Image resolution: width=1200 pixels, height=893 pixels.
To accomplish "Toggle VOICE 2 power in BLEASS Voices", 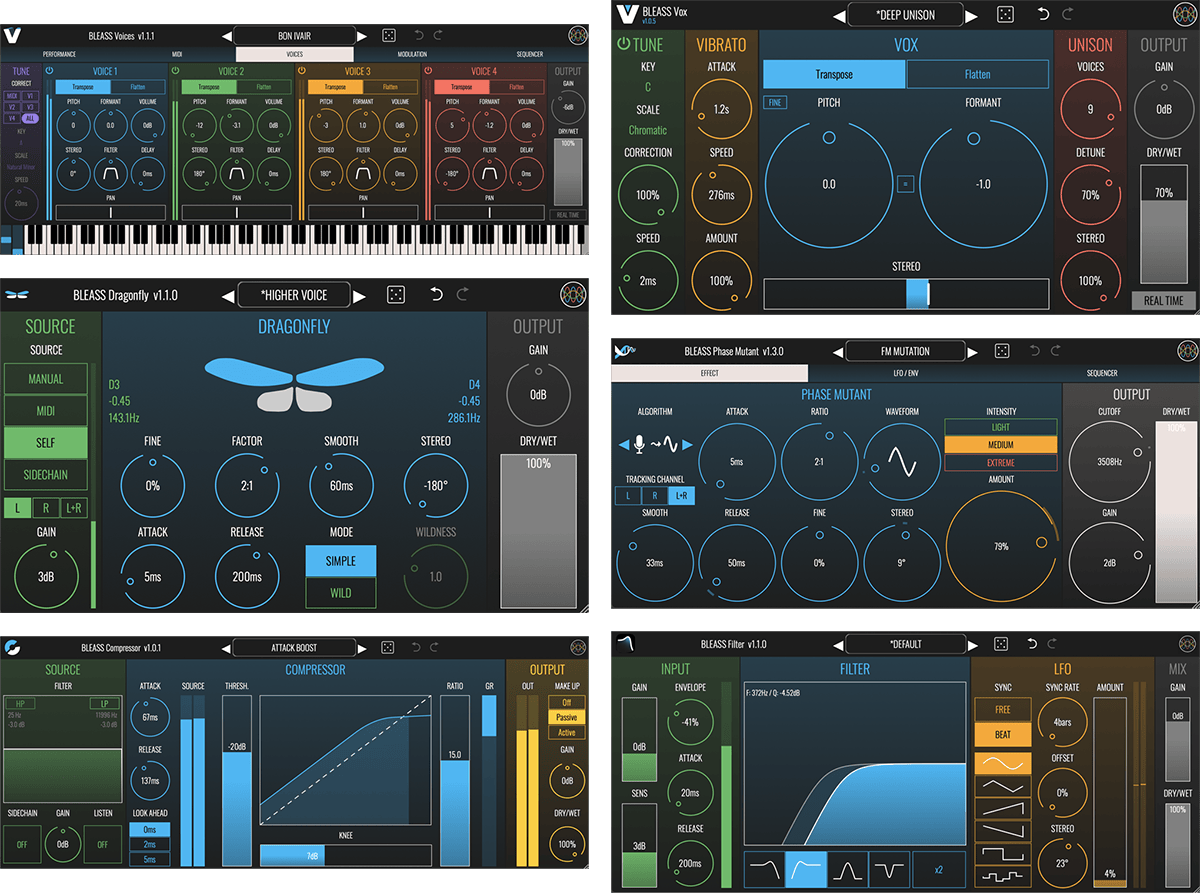I will 176,71.
